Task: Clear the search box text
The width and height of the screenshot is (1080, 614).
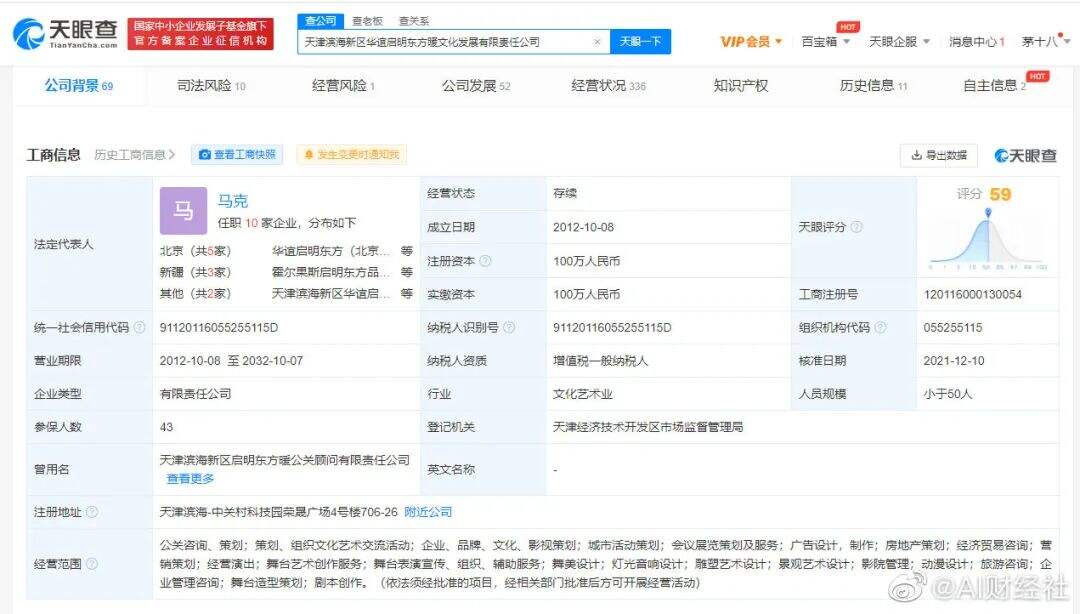Action: (x=596, y=42)
